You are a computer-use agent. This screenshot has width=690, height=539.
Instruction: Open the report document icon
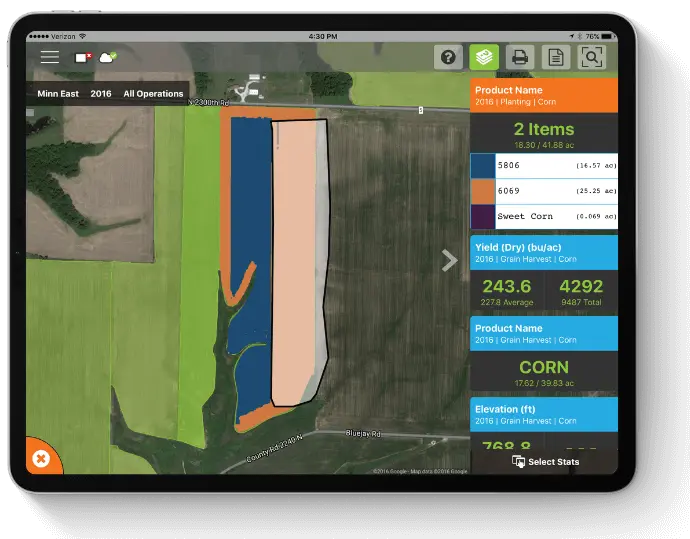pyautogui.click(x=556, y=57)
